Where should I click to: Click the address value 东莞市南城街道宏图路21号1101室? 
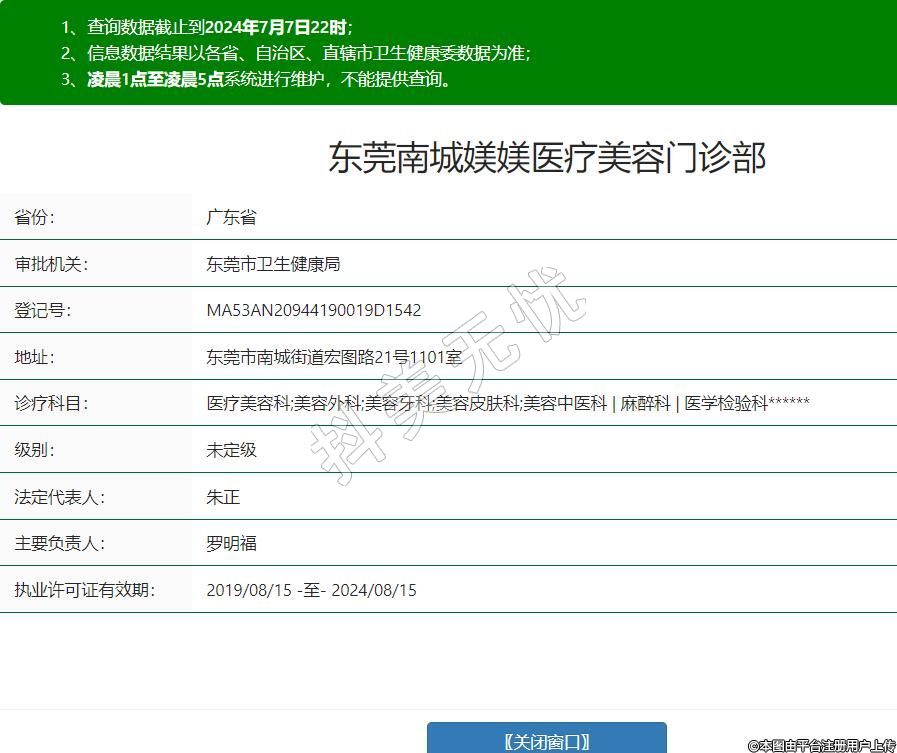click(333, 357)
